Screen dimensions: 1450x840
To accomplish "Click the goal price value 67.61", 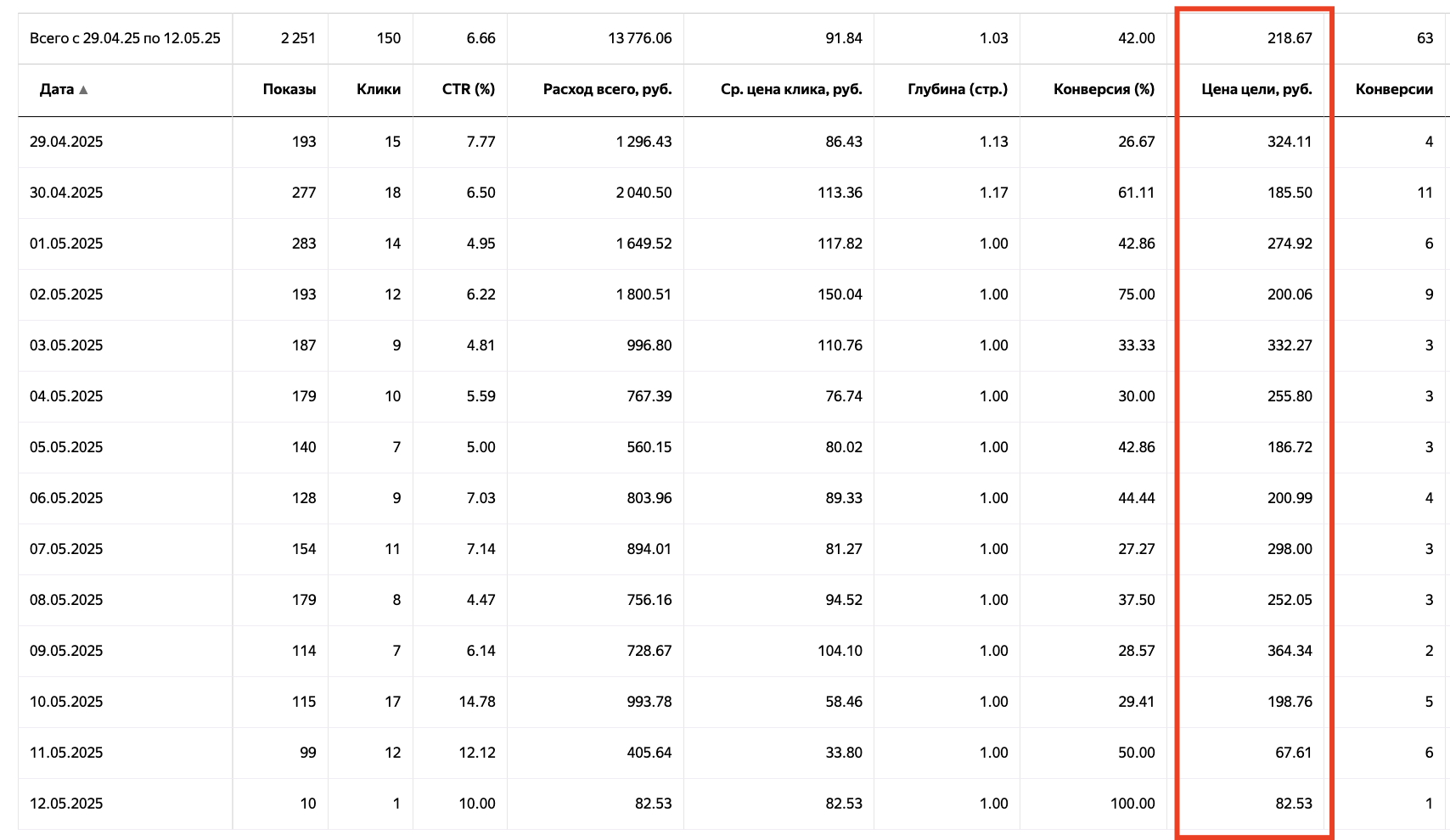I will point(1294,753).
